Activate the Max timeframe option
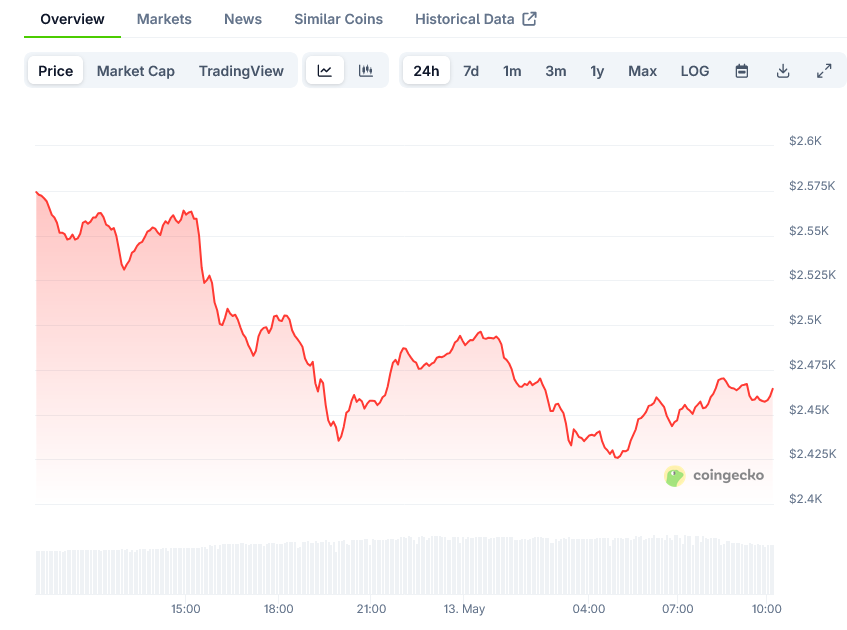This screenshot has height=630, width=847. [x=642, y=70]
